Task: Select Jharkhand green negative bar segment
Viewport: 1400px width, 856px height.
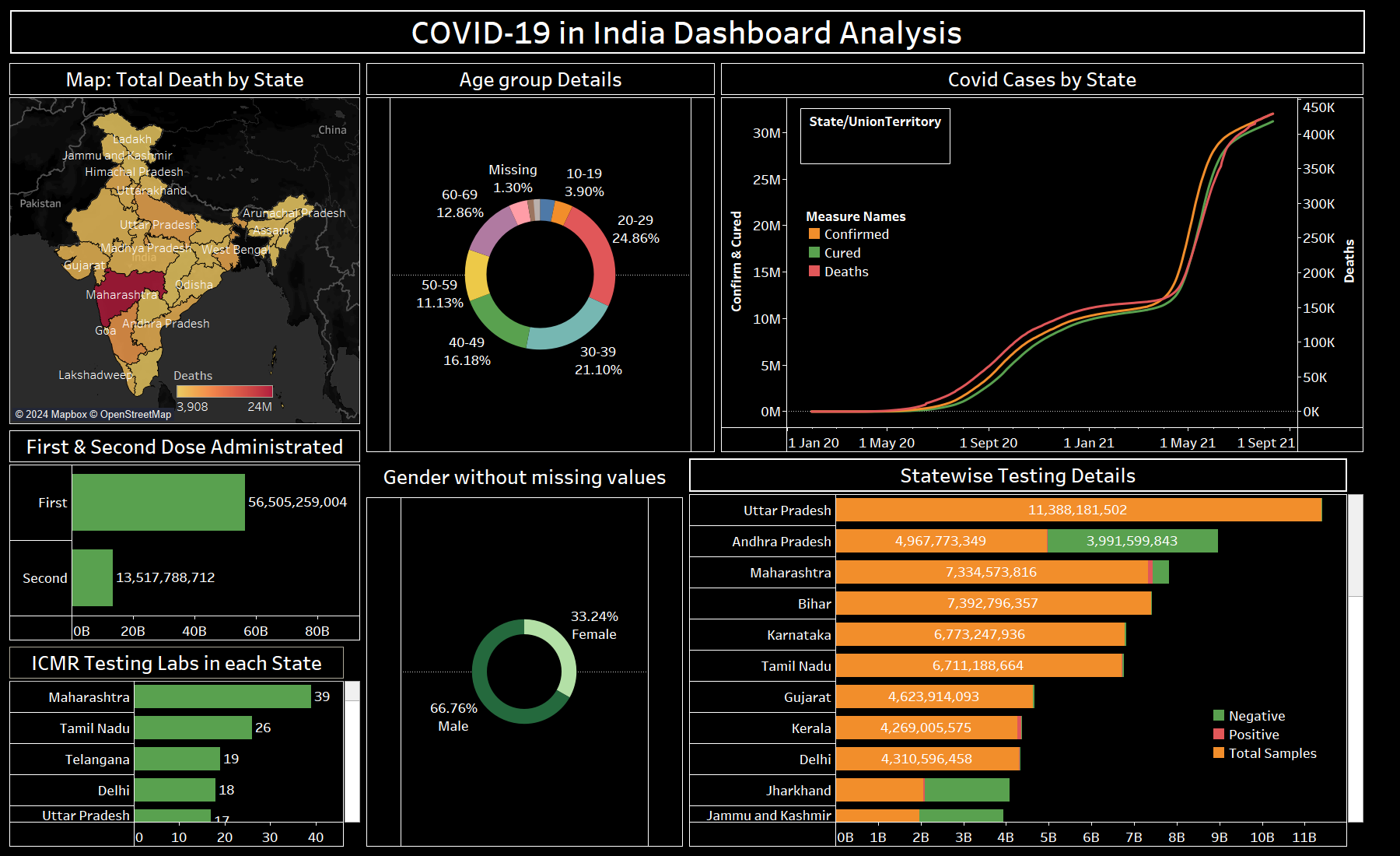Action: (x=967, y=790)
